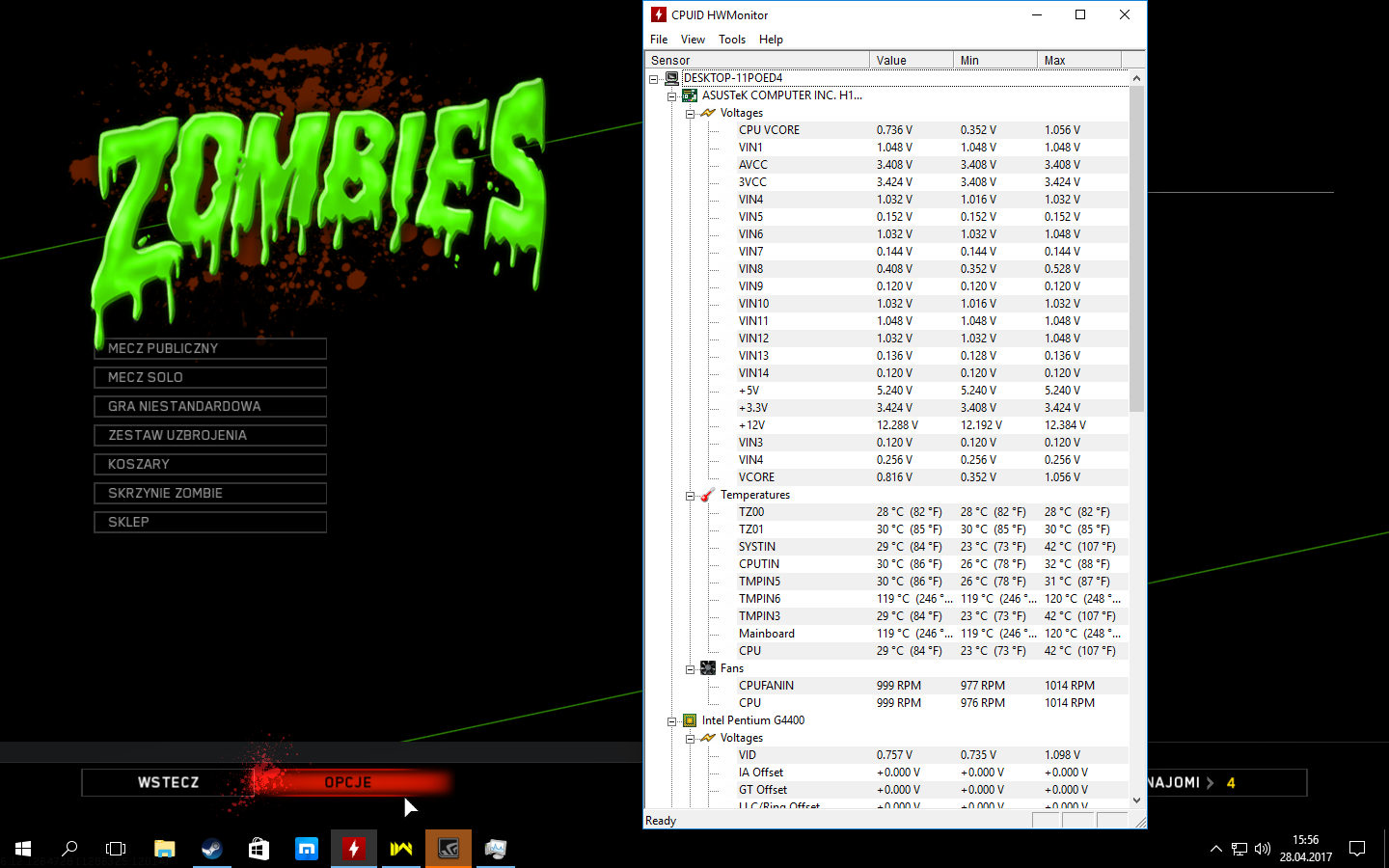Image resolution: width=1389 pixels, height=868 pixels.
Task: Click the lightning icon of the motherboard Voltages node
Action: coord(708,113)
